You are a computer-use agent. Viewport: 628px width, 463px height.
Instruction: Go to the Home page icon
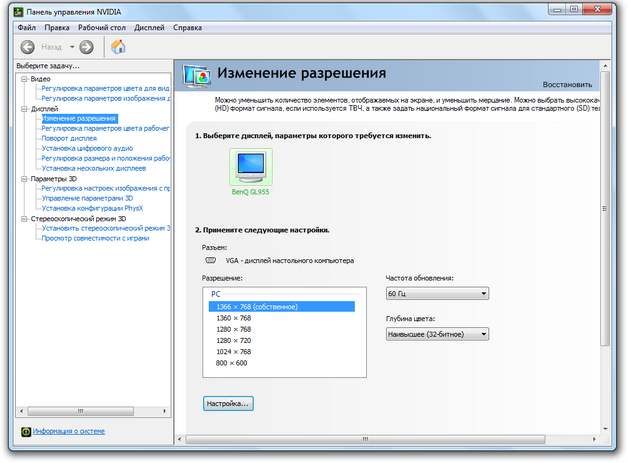pos(118,47)
